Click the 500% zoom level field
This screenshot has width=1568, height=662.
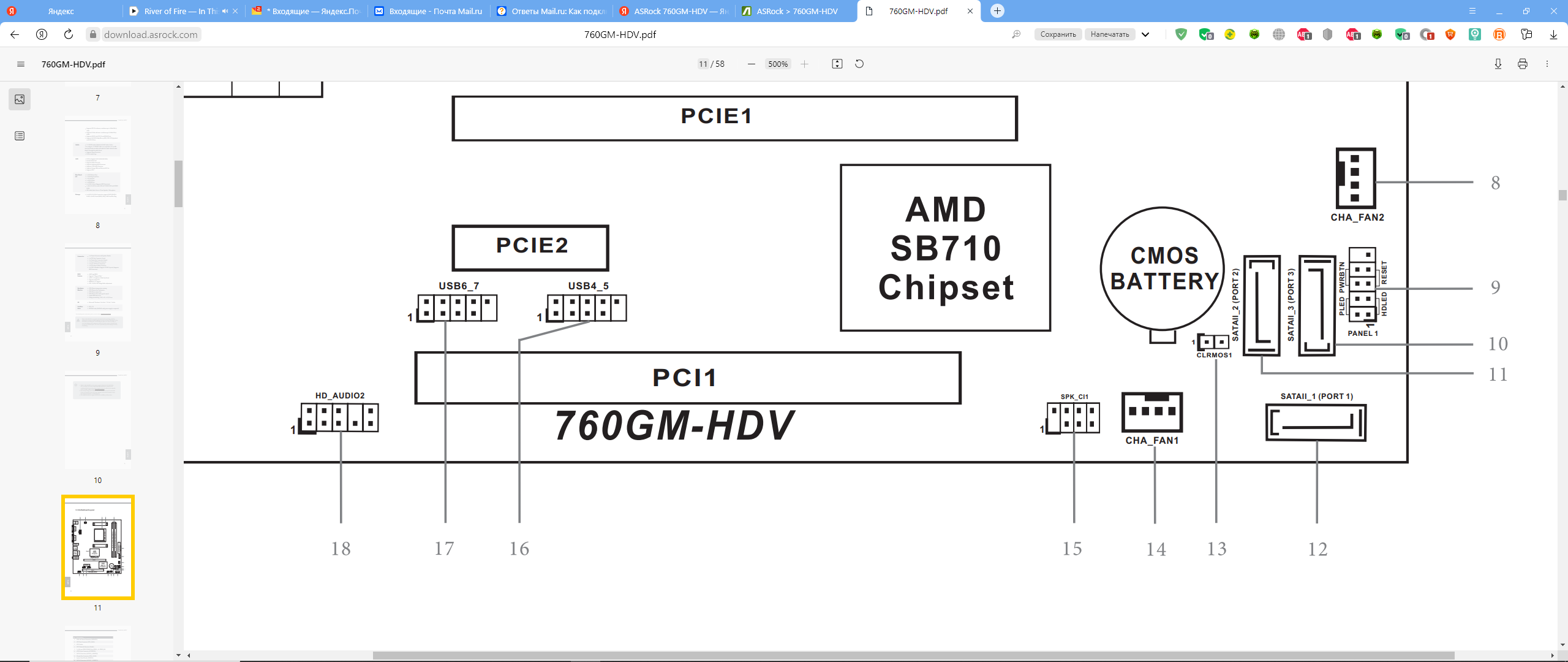click(778, 64)
